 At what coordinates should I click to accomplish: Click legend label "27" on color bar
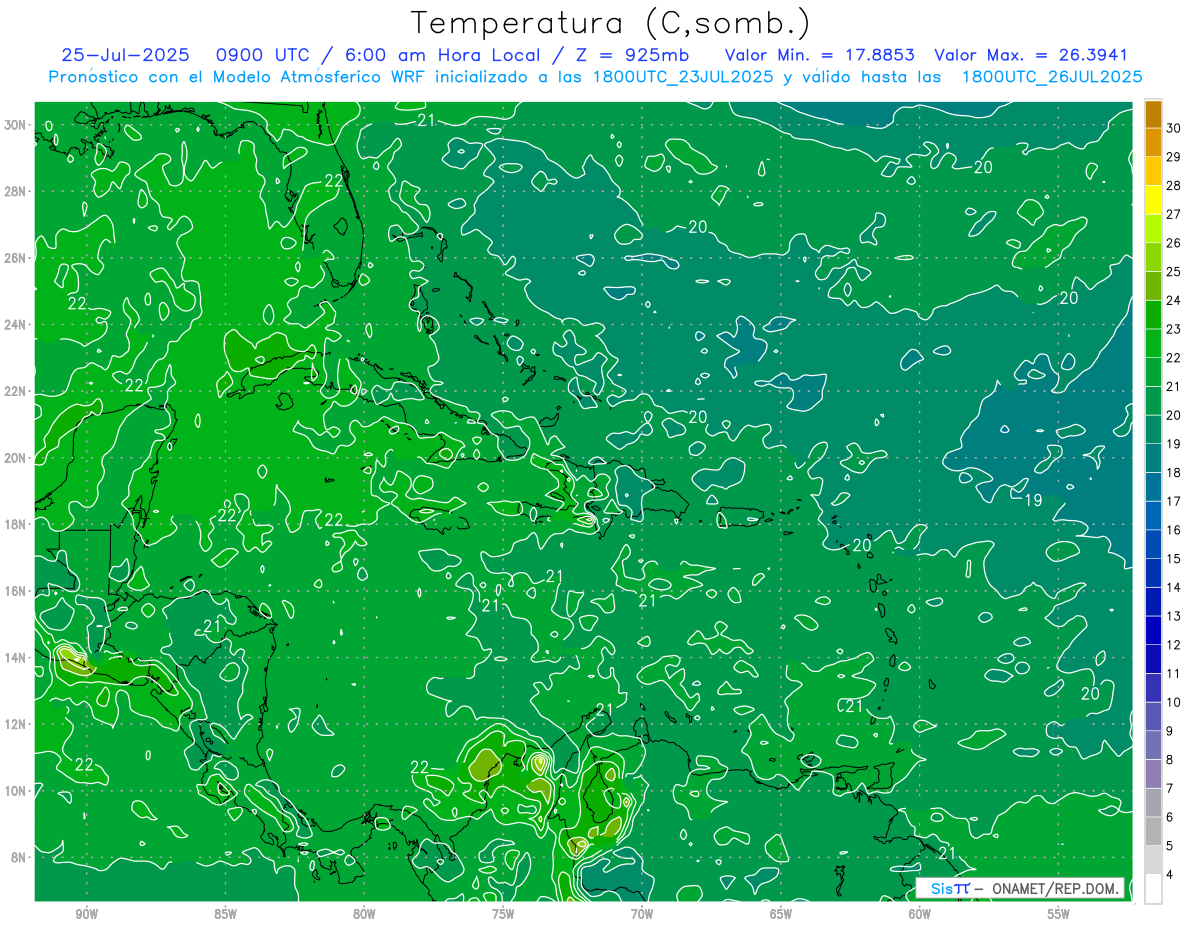(x=1174, y=214)
